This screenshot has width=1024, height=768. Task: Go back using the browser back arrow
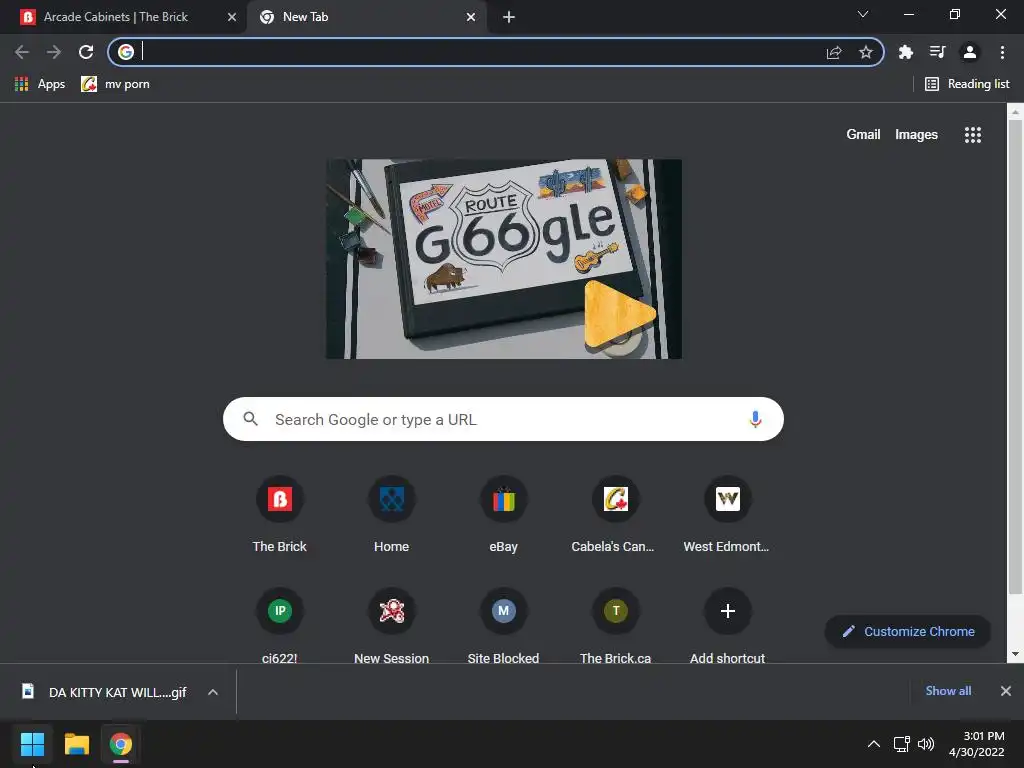pos(22,52)
